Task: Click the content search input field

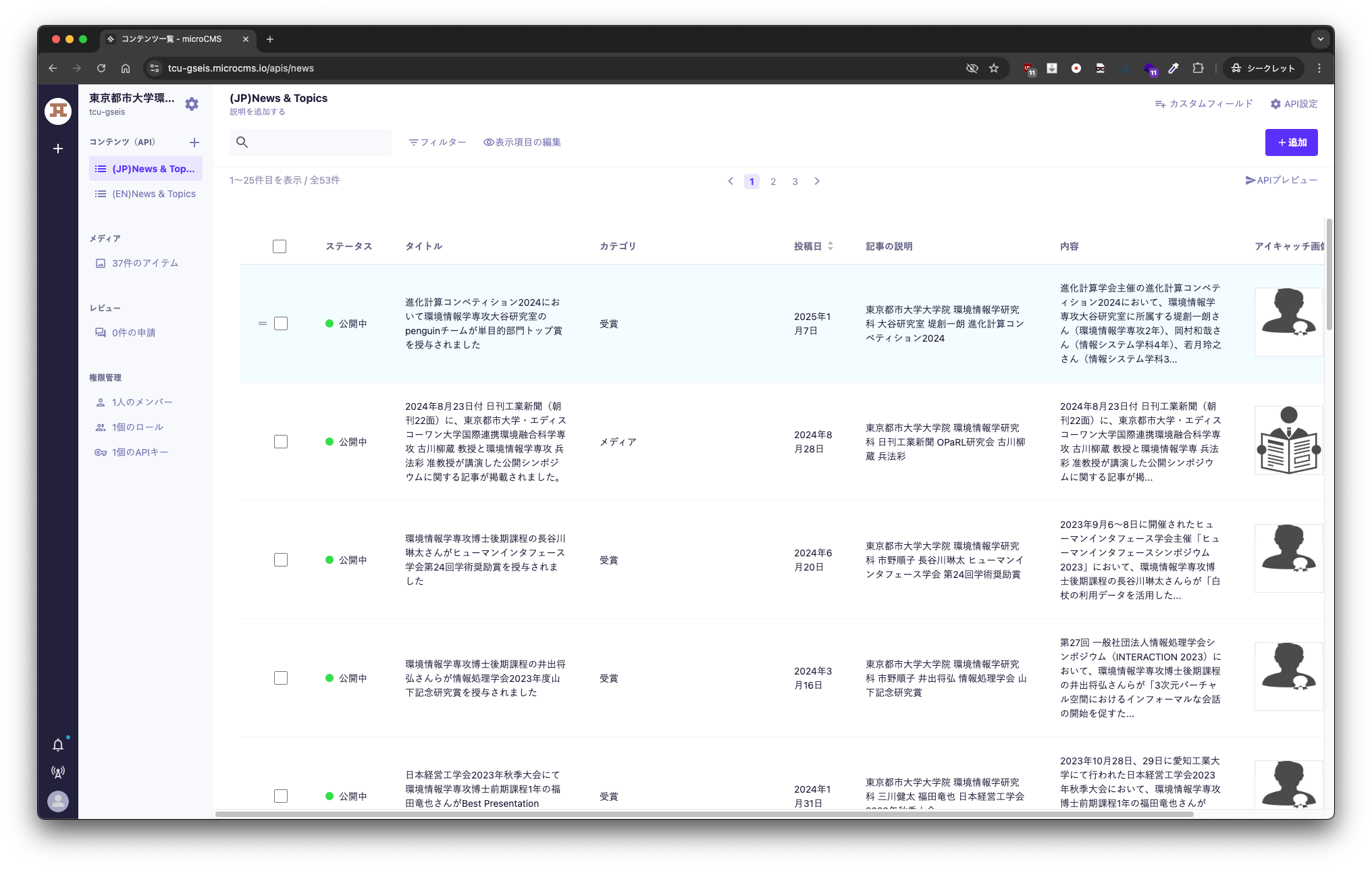Action: coord(319,142)
